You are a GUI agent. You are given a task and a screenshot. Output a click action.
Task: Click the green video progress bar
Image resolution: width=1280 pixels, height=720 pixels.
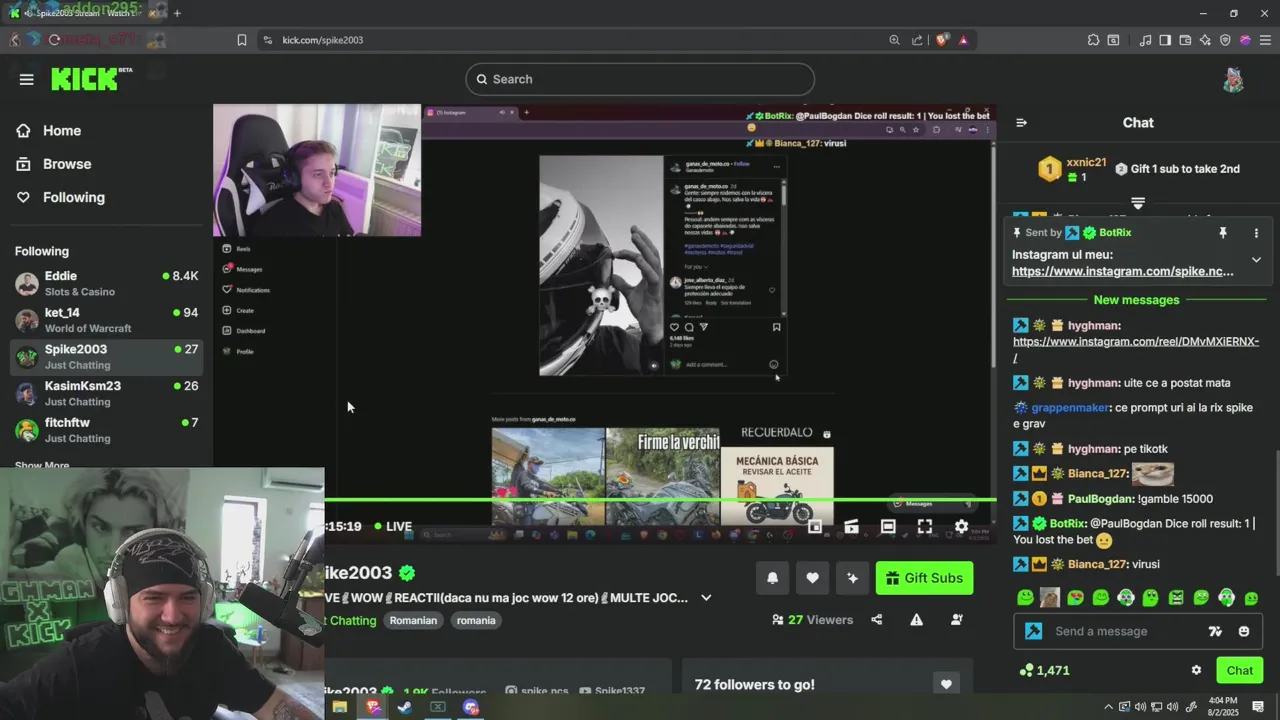coord(660,500)
